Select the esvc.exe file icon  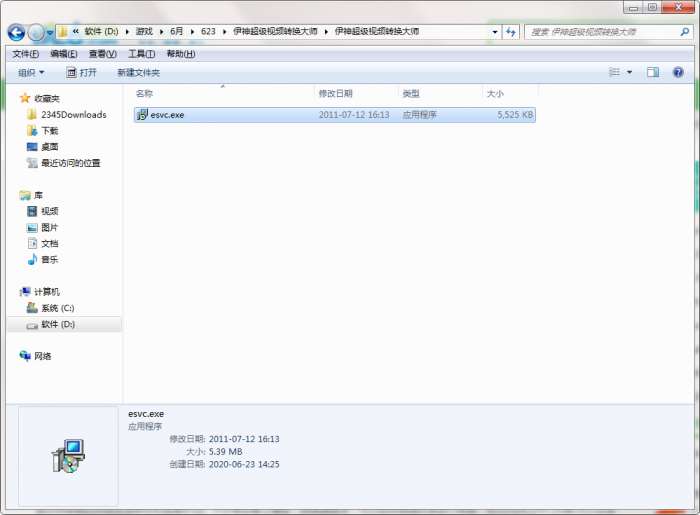click(x=142, y=115)
